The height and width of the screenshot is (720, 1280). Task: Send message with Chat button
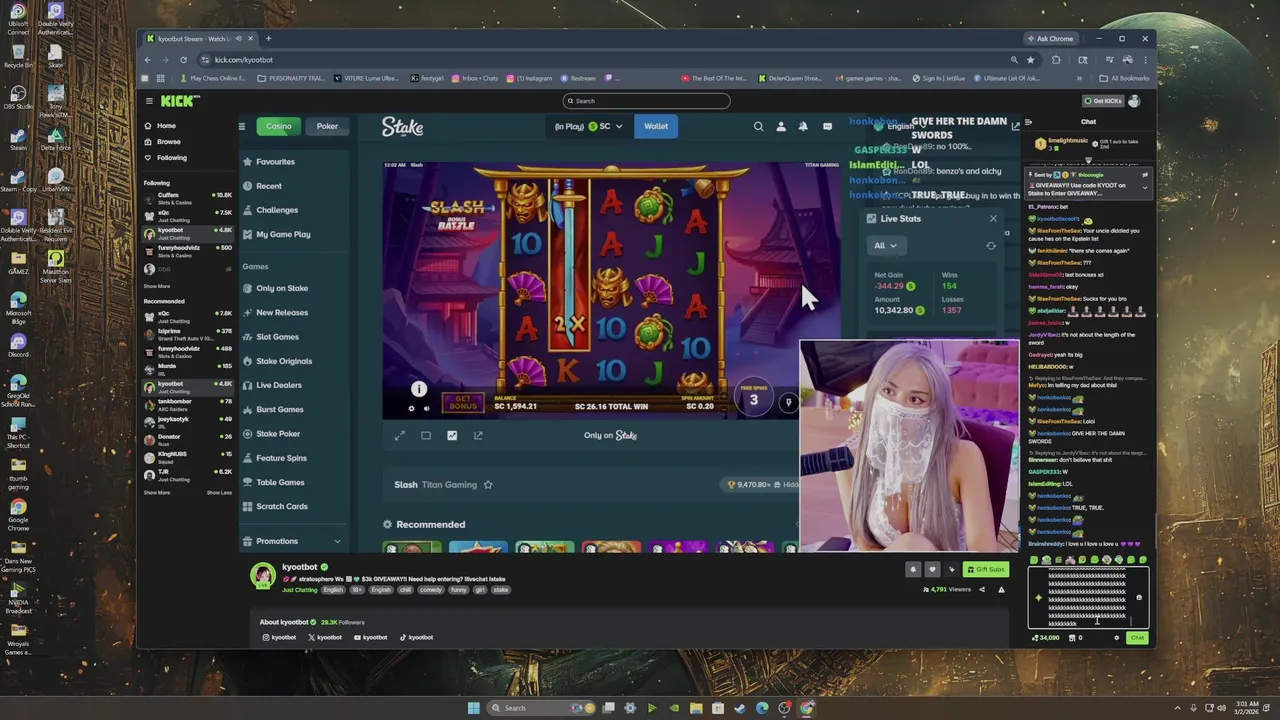point(1137,638)
